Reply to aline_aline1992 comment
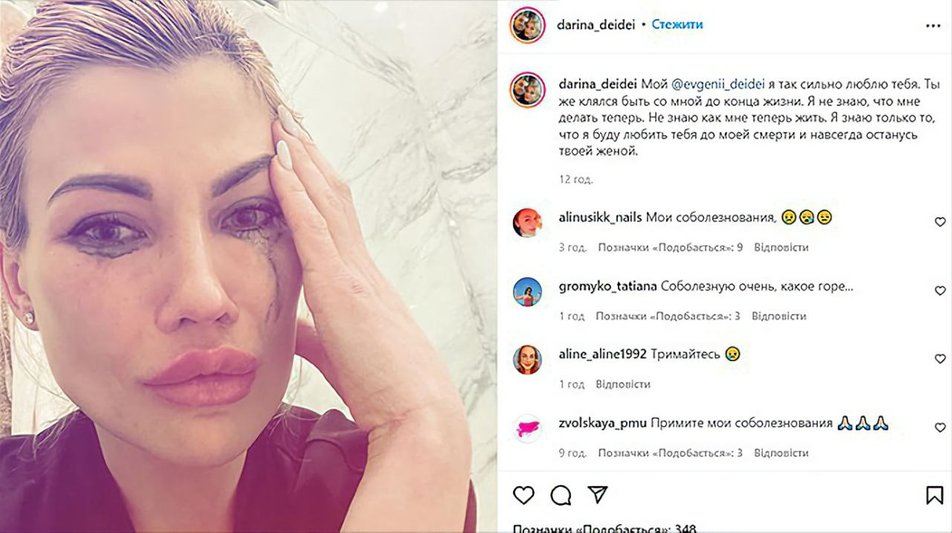The image size is (952, 533). click(623, 384)
